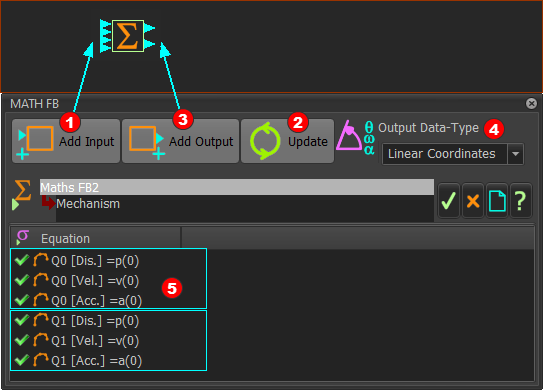Toggle the green check on Q1 [Dis.] row

coord(22,320)
